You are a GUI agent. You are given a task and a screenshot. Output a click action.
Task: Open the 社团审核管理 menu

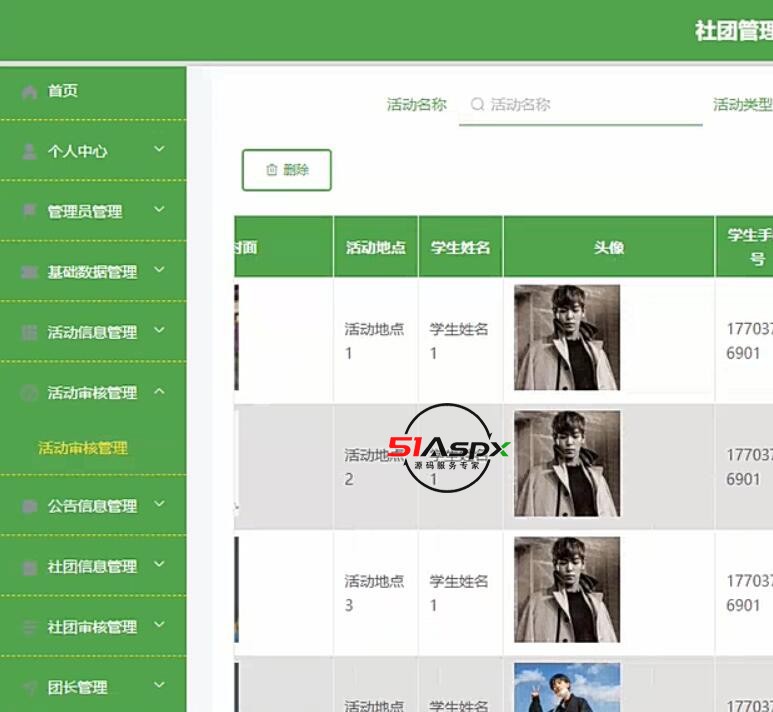pyautogui.click(x=93, y=627)
